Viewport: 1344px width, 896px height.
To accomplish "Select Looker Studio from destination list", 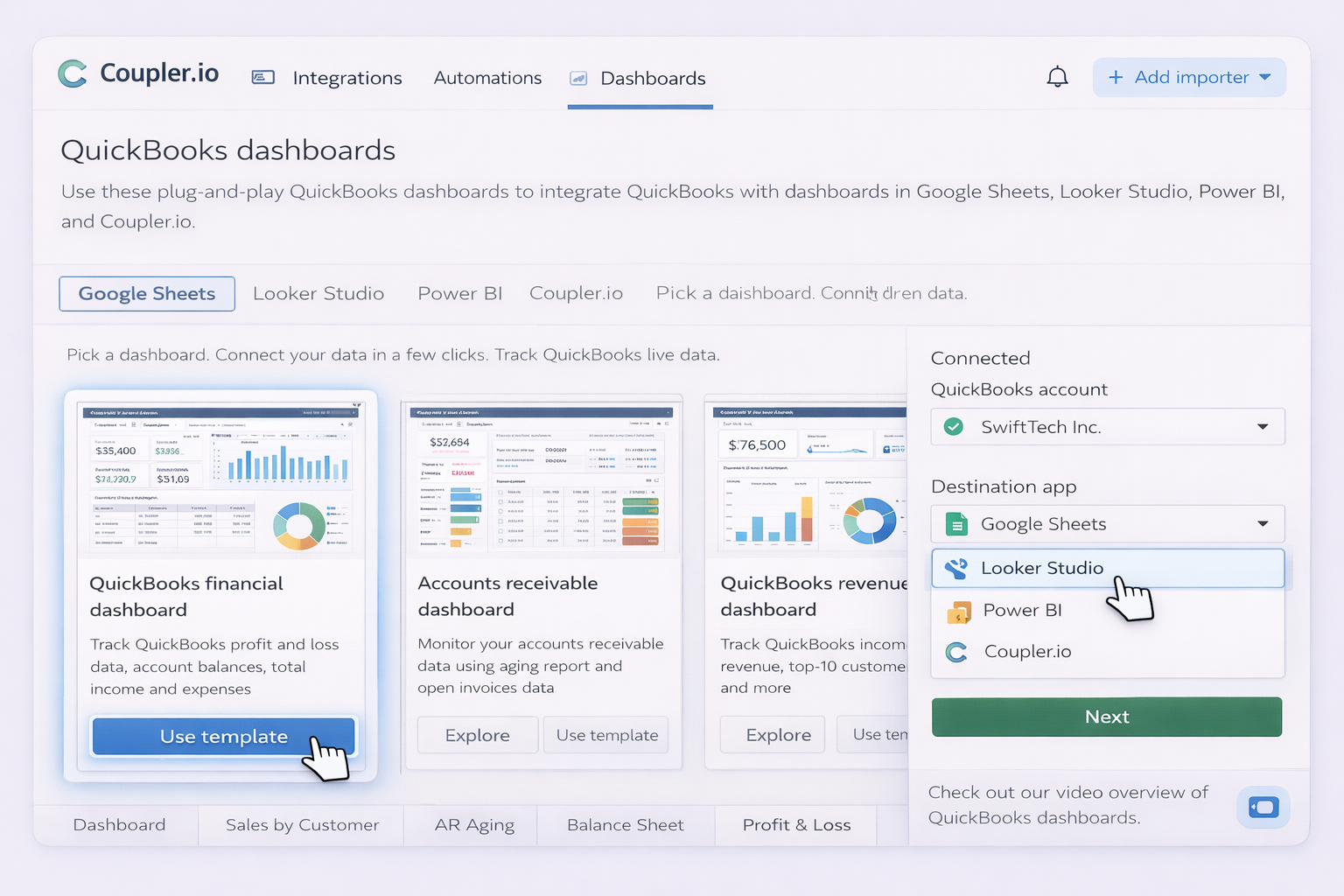I will pyautogui.click(x=1108, y=569).
